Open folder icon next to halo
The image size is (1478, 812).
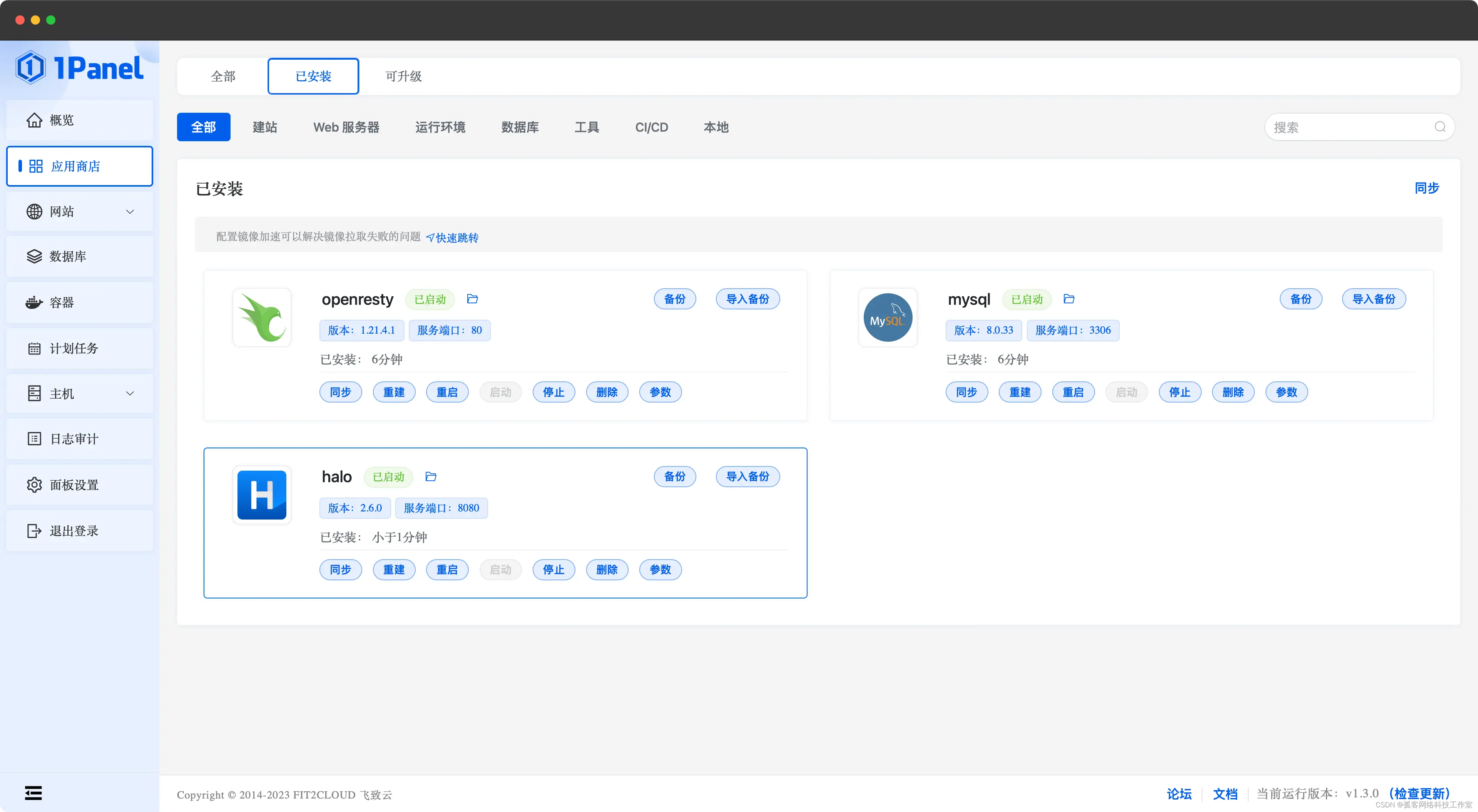(431, 476)
